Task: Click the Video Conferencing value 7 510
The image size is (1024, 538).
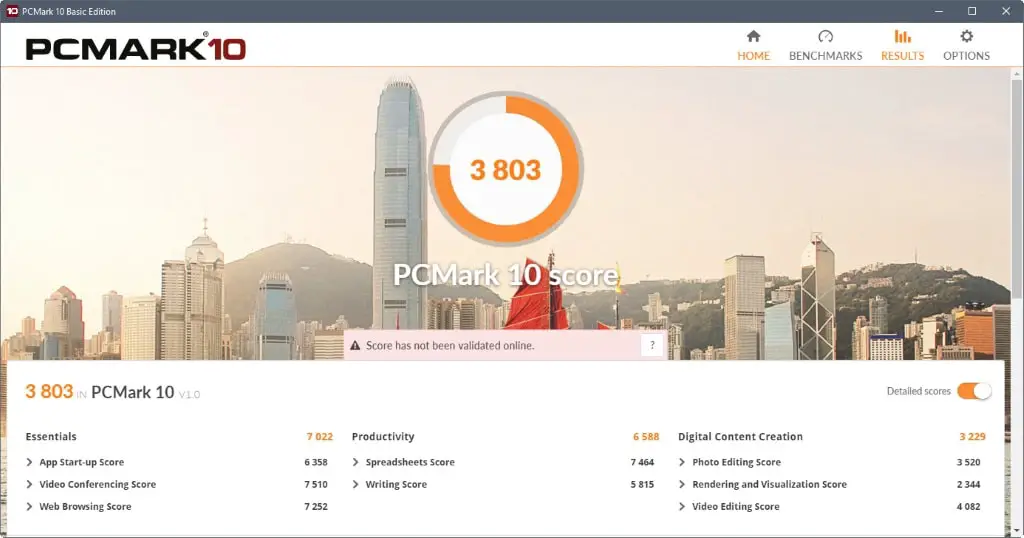Action: coord(316,484)
